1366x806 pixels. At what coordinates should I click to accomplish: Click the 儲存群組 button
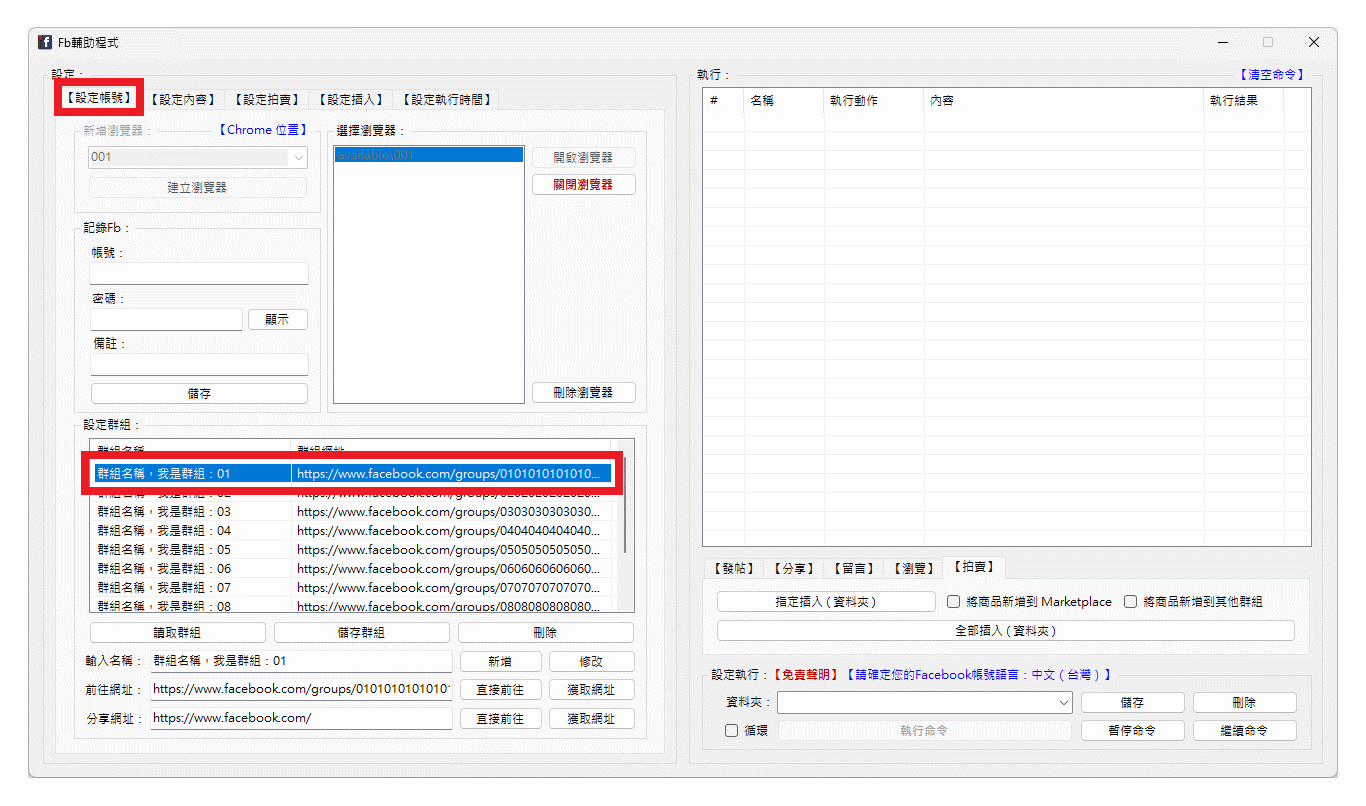(x=362, y=632)
